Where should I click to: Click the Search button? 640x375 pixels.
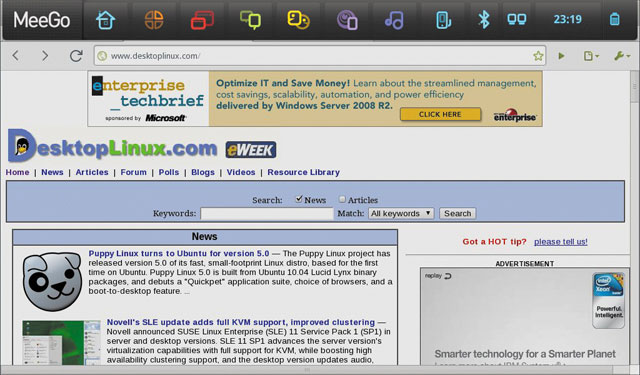pos(458,213)
